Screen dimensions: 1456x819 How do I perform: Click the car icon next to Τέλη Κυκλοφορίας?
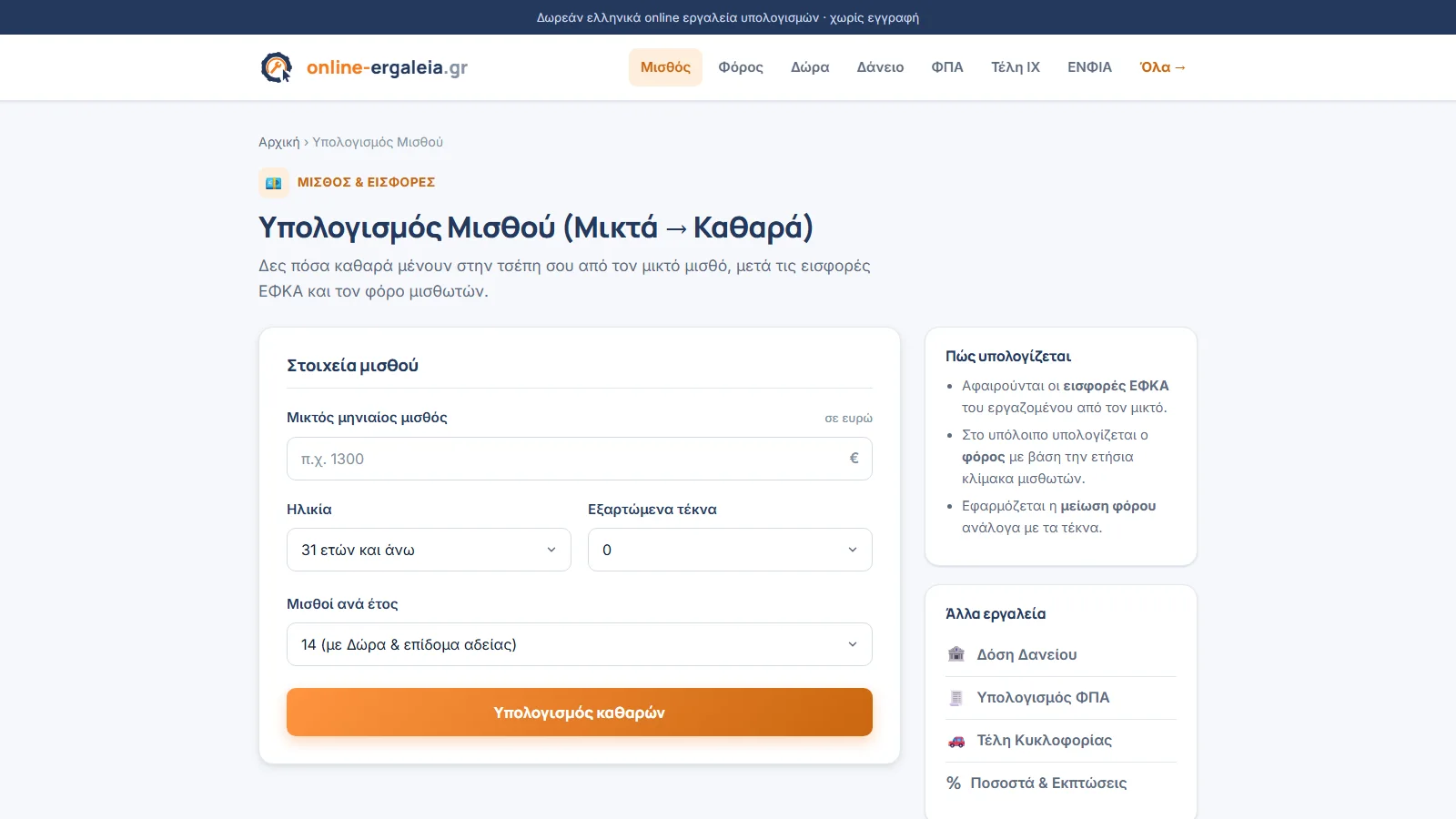pyautogui.click(x=956, y=741)
